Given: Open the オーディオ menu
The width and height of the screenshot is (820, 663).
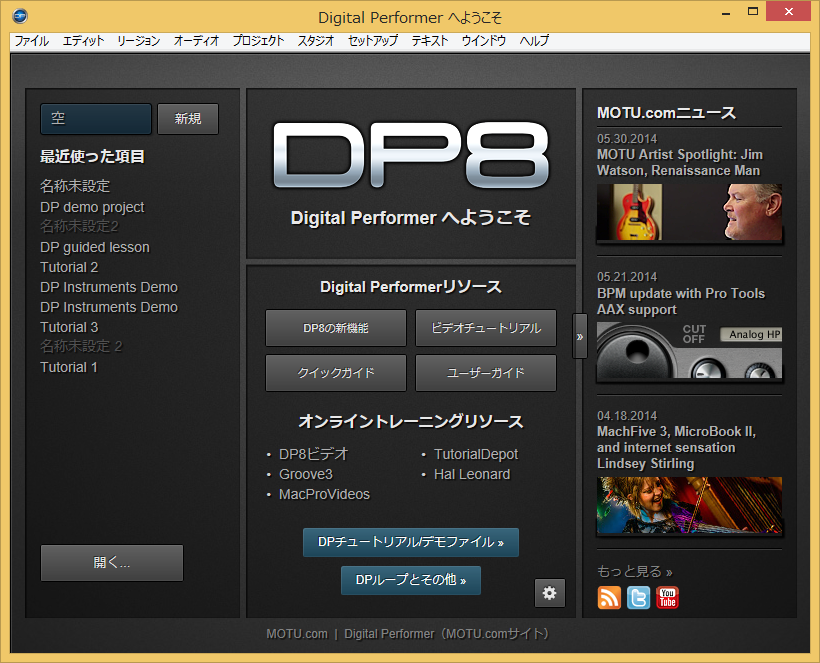Looking at the screenshot, I should [196, 41].
